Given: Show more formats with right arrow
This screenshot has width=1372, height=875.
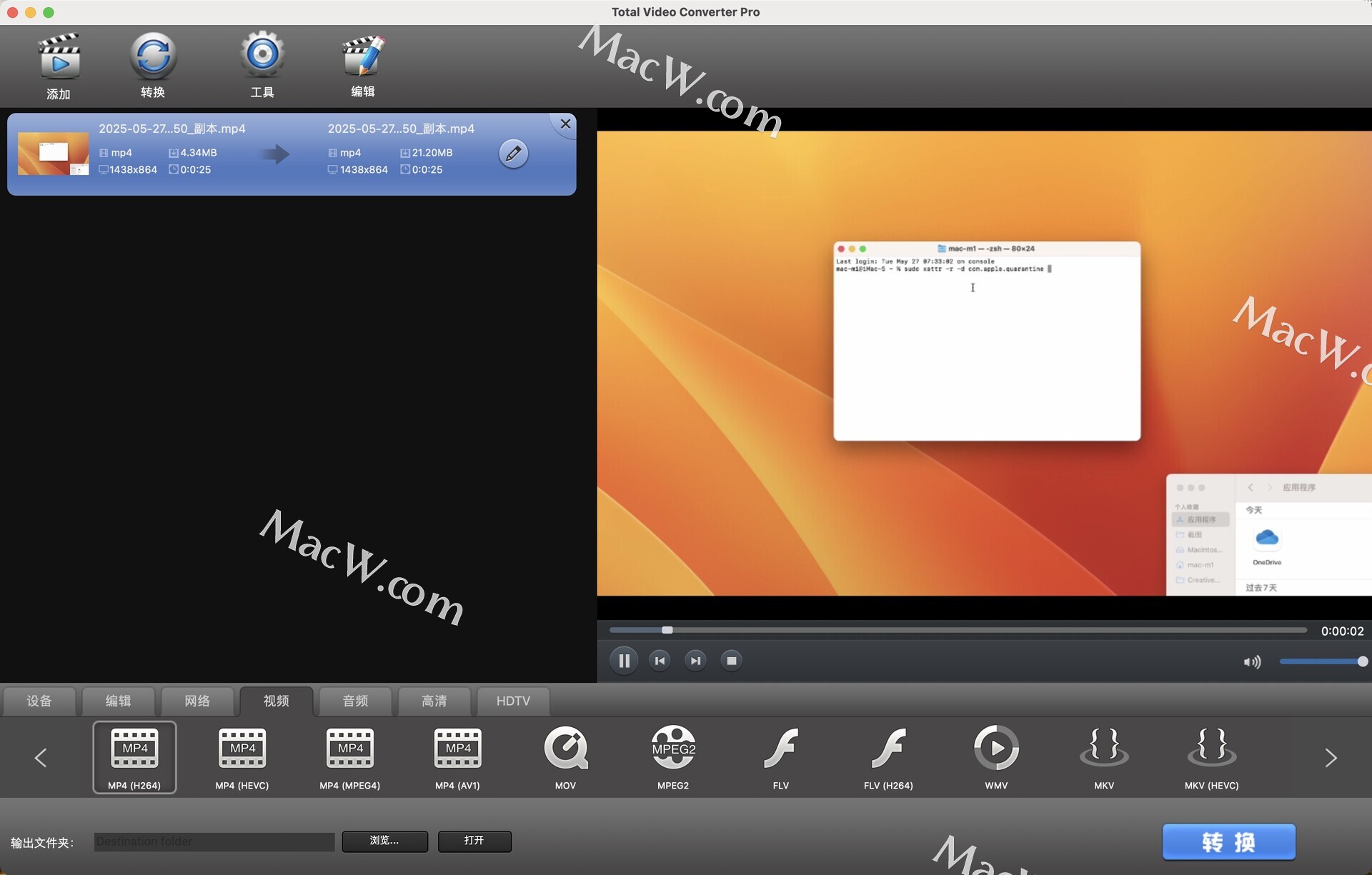Looking at the screenshot, I should coord(1331,758).
